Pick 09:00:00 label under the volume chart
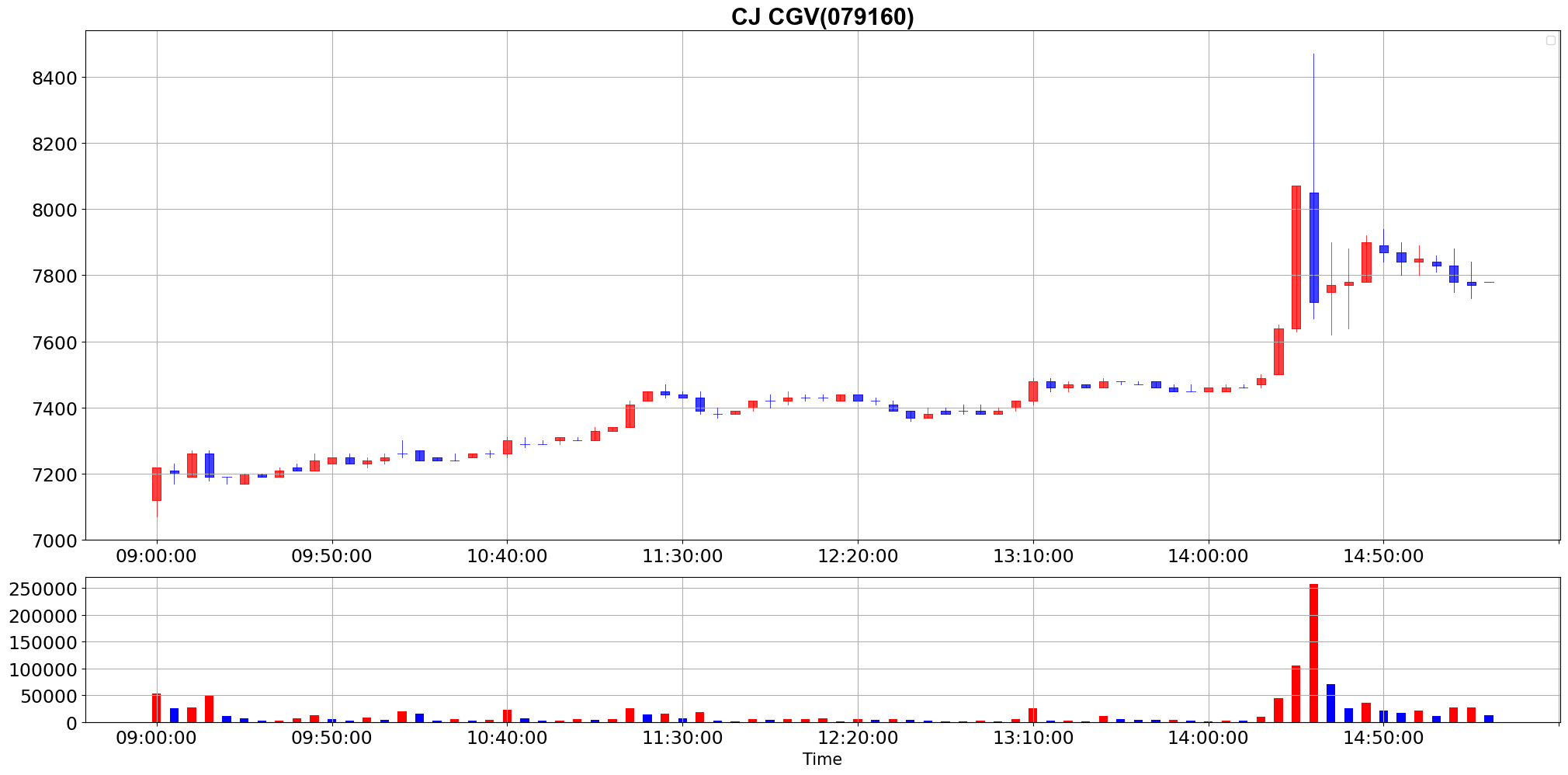 pos(157,738)
